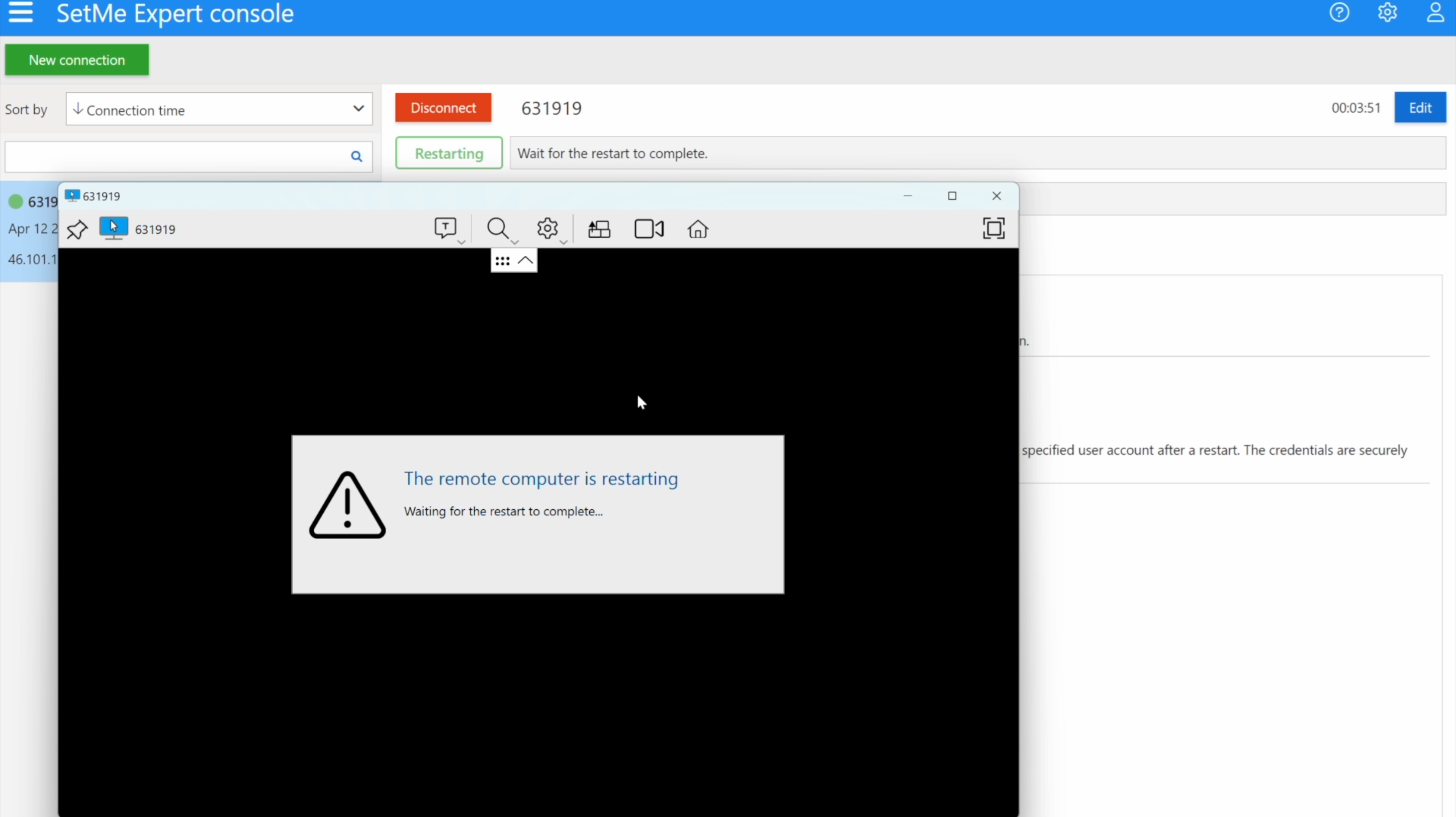Click the 631919 window title text

point(102,196)
